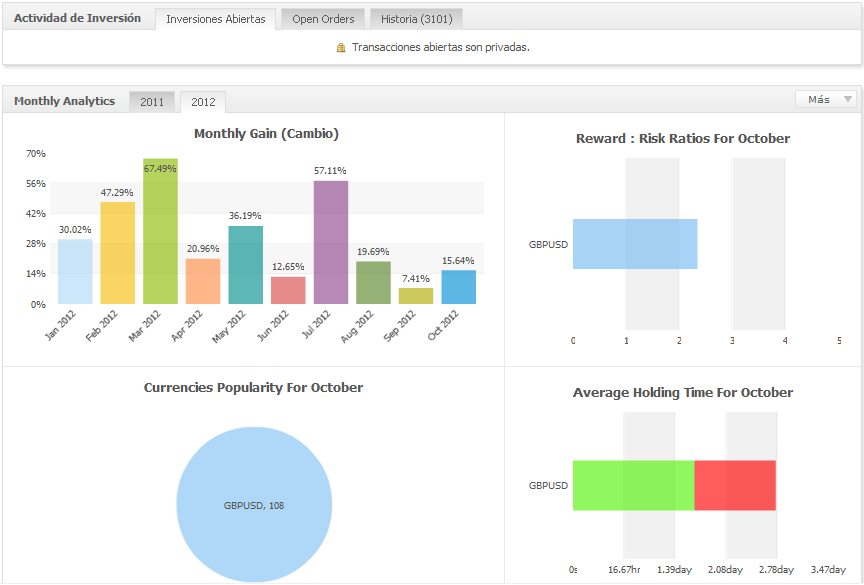Click the lock icon beside private transactions message
The image size is (864, 585).
[341, 47]
